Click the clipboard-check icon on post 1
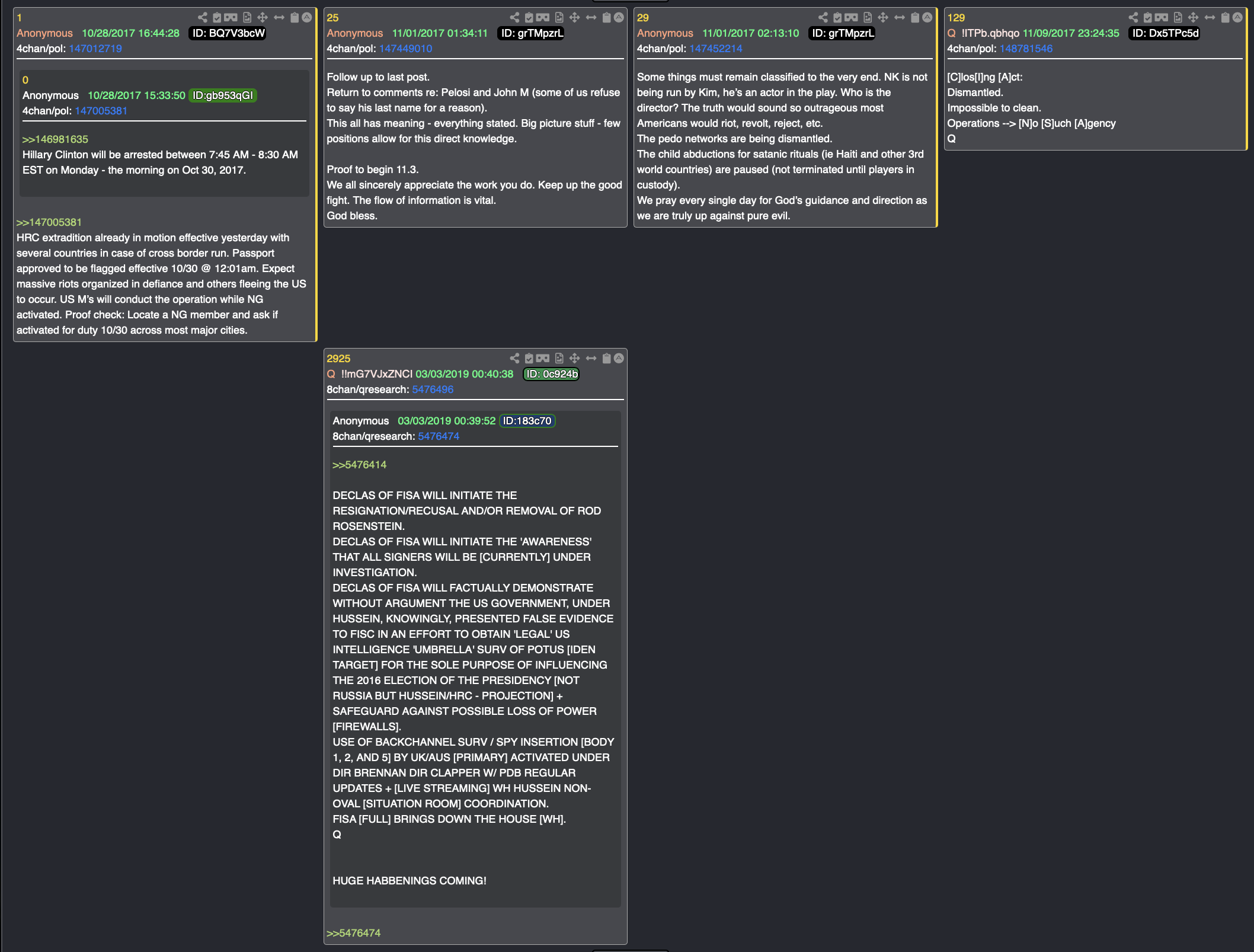Image resolution: width=1254 pixels, height=952 pixels. [217, 18]
